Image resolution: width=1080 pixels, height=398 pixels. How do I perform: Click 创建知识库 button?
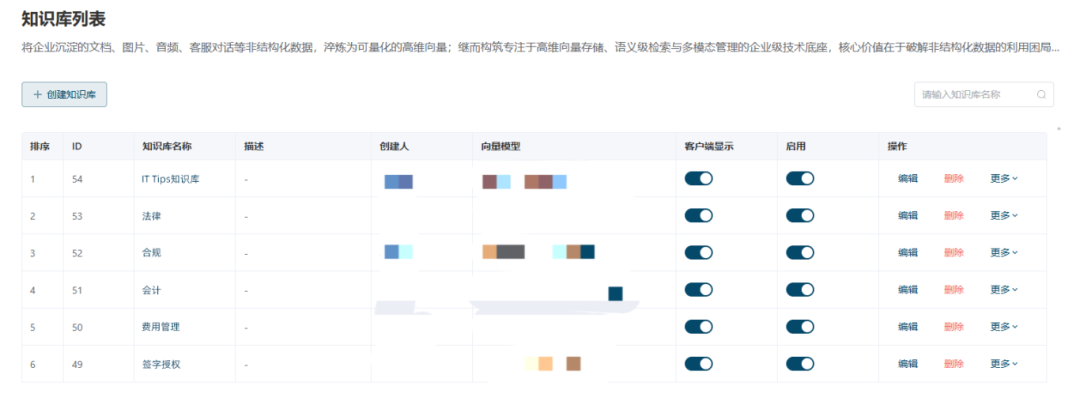click(64, 94)
